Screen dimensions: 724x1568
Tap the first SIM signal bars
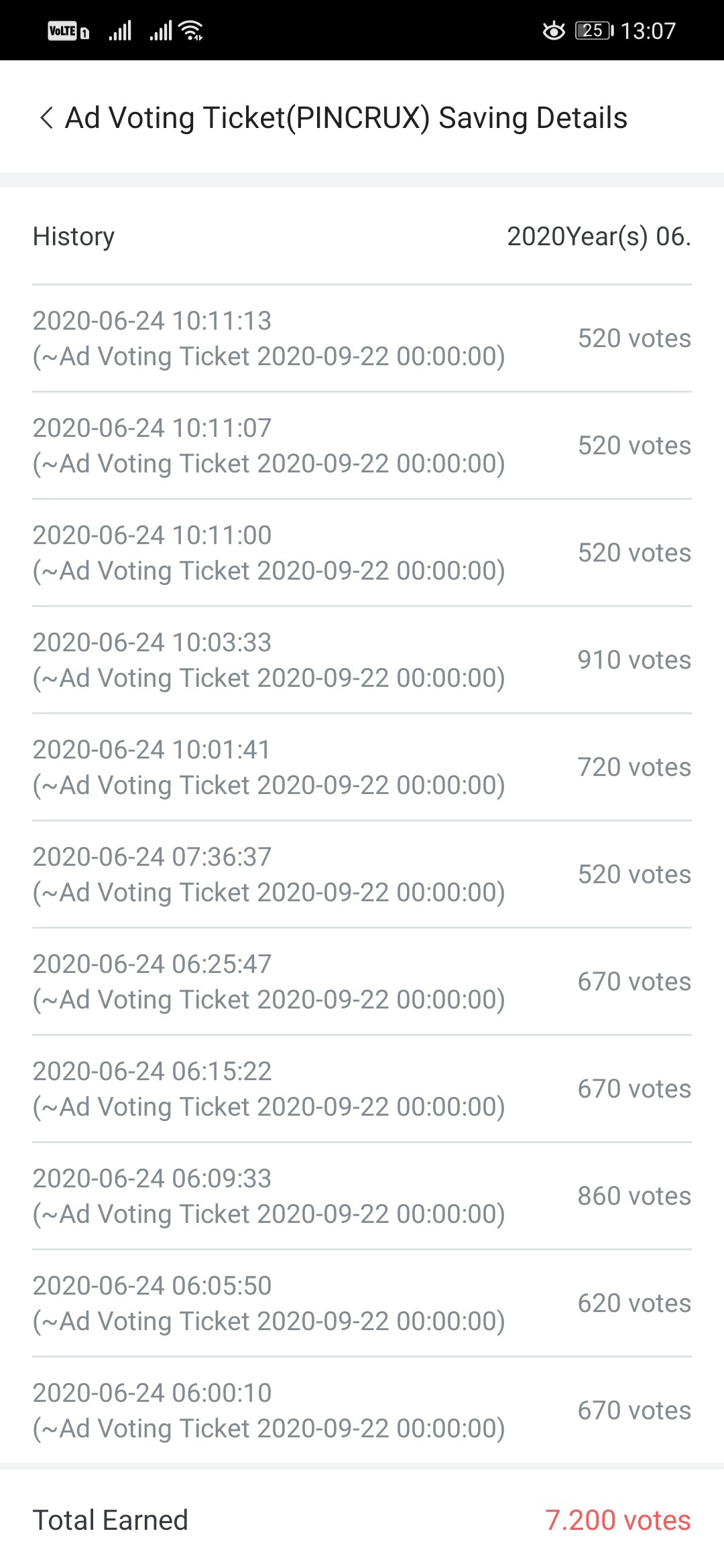coord(120,31)
